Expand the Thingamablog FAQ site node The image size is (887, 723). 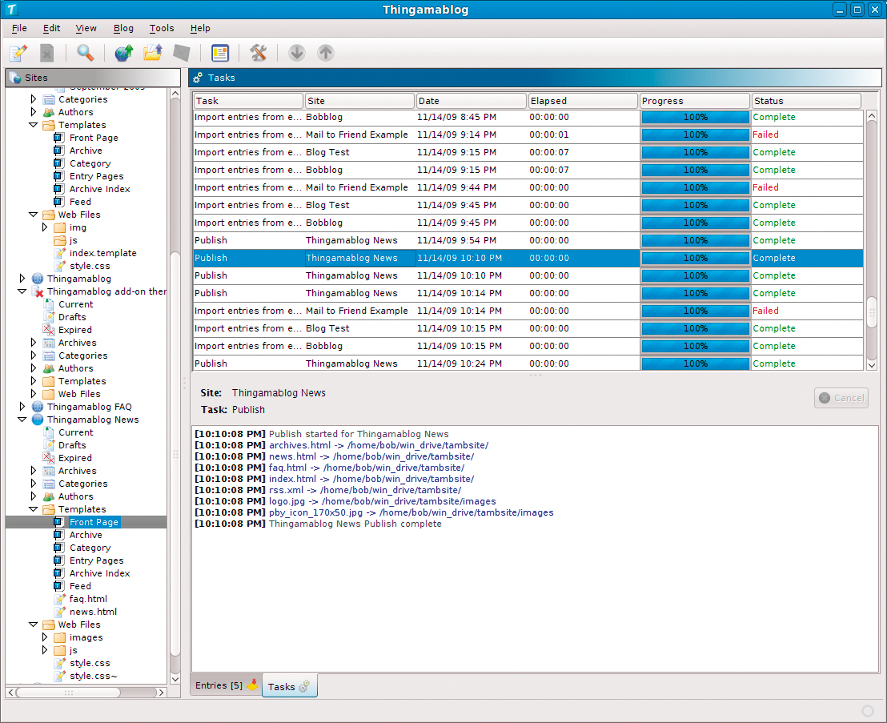(22, 406)
